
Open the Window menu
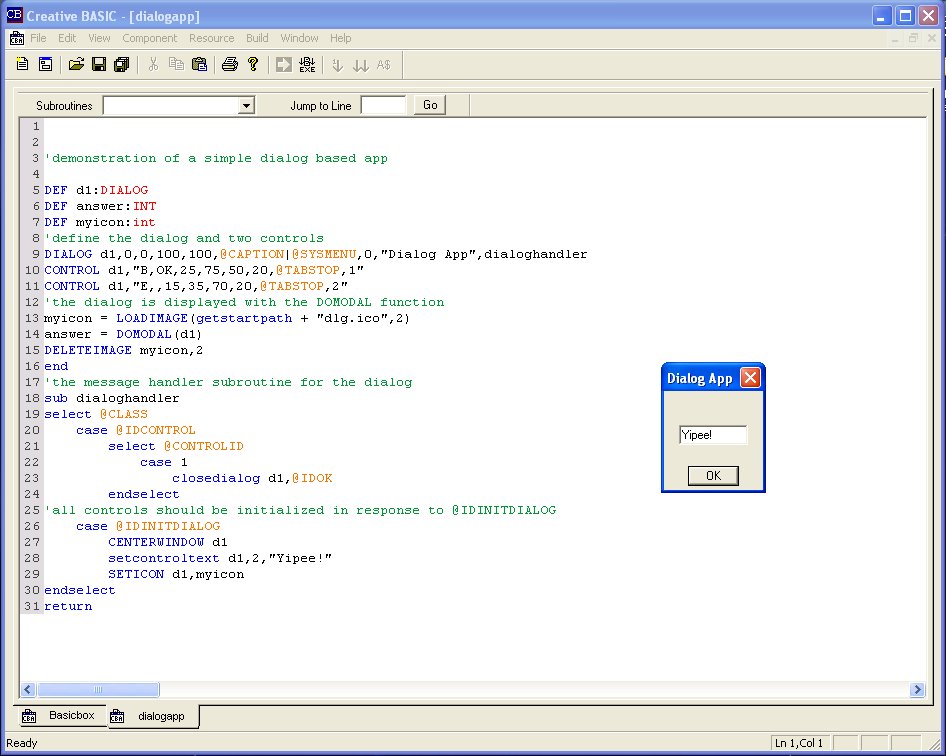click(299, 38)
